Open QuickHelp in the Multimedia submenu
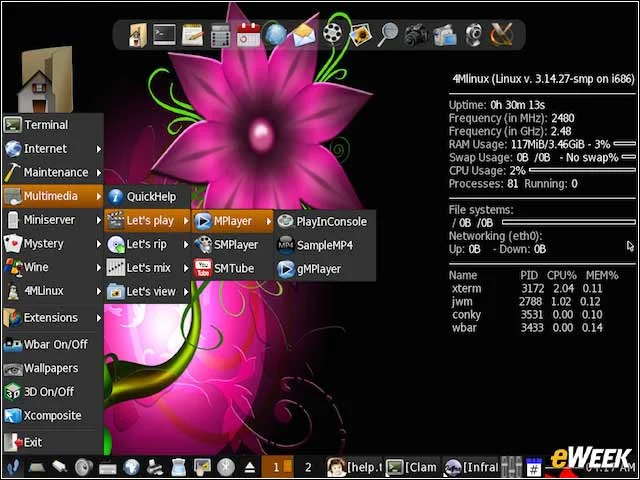This screenshot has height=480, width=640. click(148, 197)
